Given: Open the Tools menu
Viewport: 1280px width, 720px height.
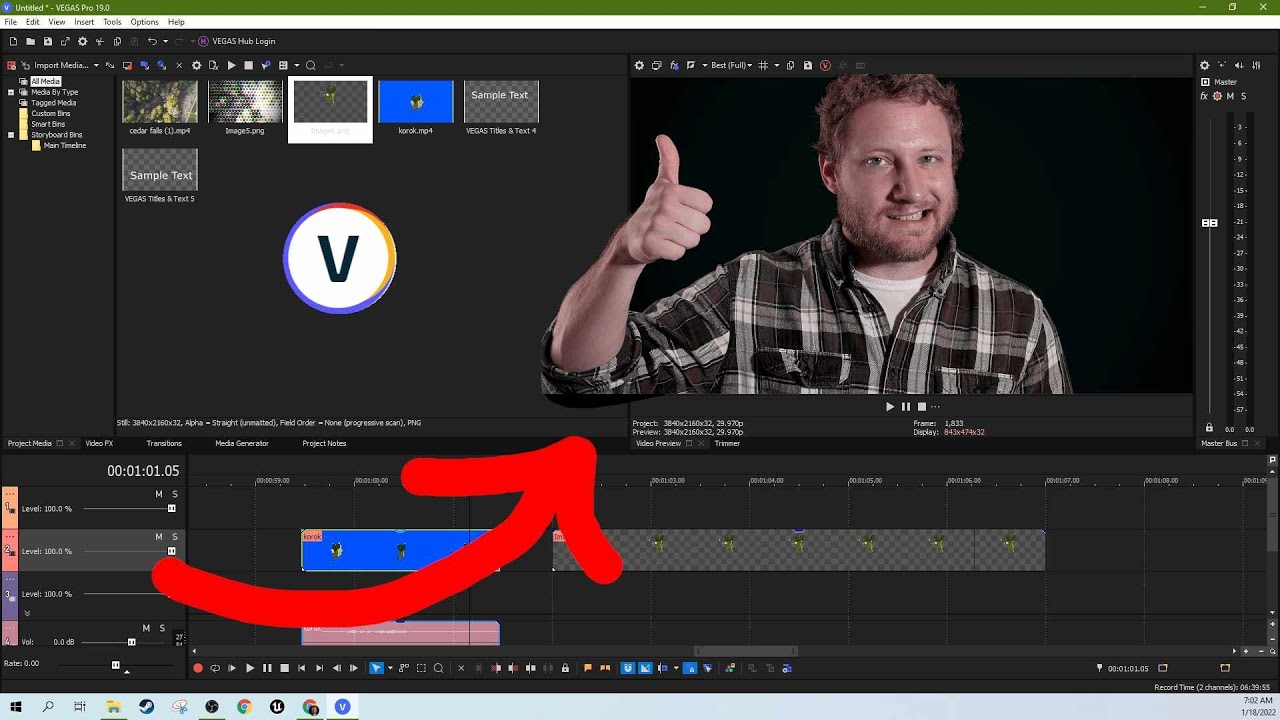Looking at the screenshot, I should [112, 22].
